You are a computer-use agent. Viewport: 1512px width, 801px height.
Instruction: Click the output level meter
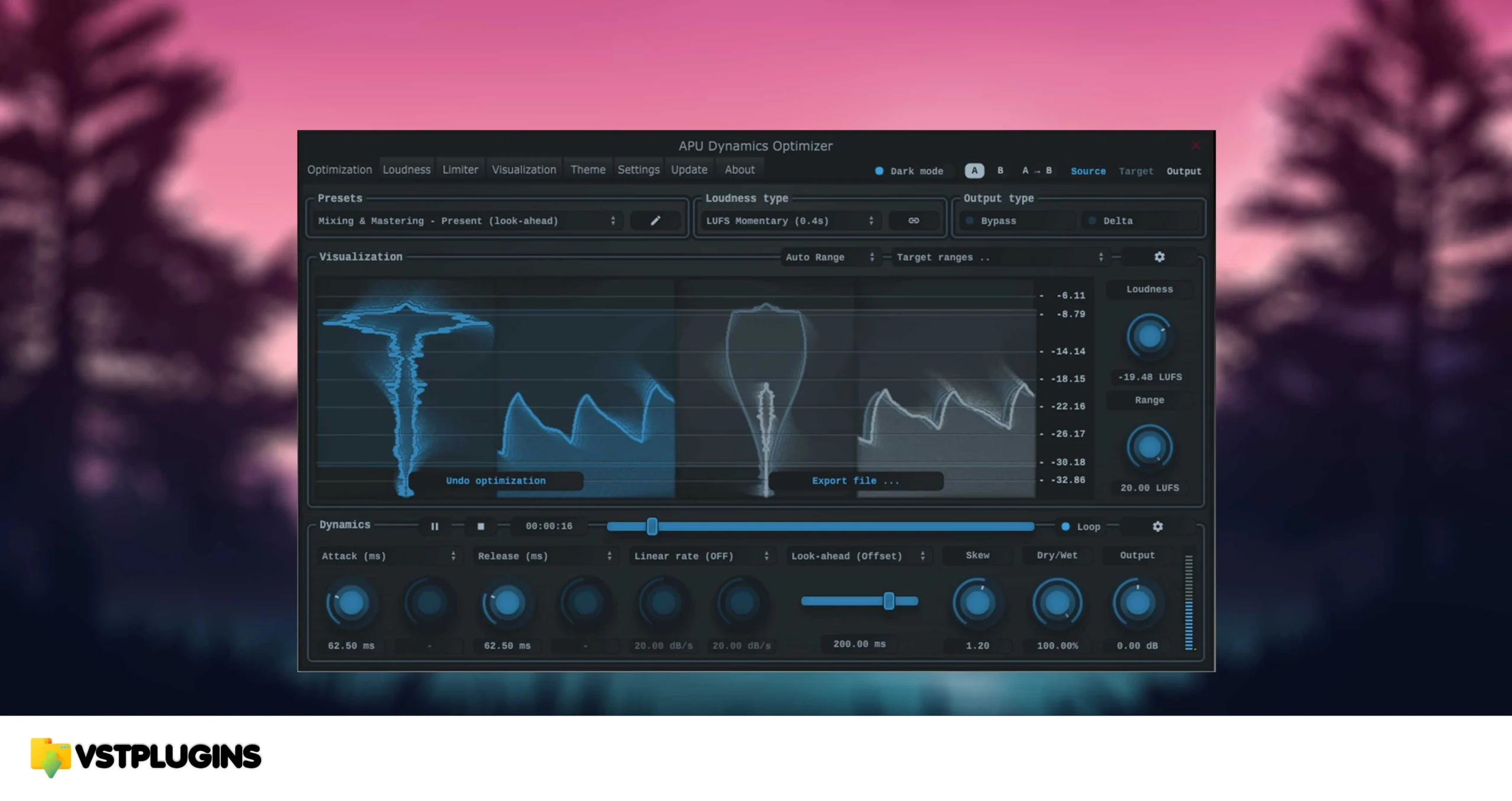pyautogui.click(x=1188, y=602)
